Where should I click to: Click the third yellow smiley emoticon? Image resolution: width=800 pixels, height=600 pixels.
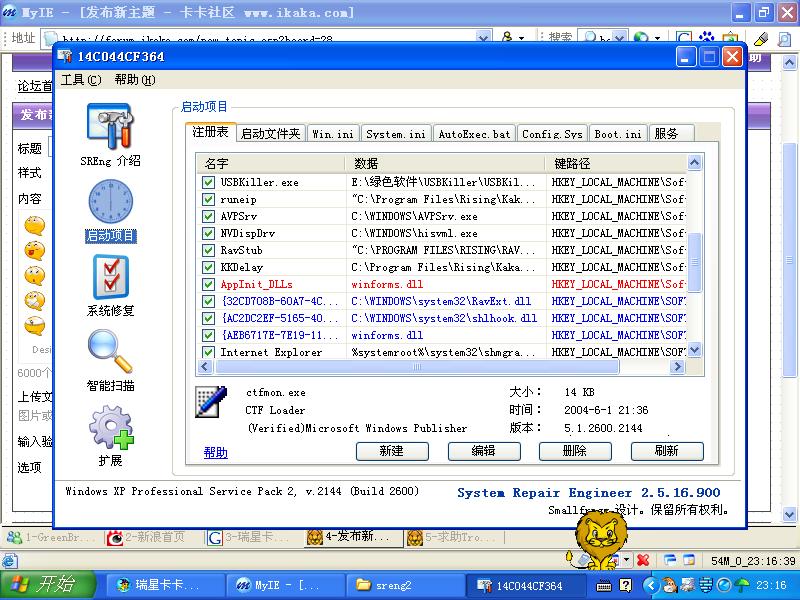pos(35,275)
